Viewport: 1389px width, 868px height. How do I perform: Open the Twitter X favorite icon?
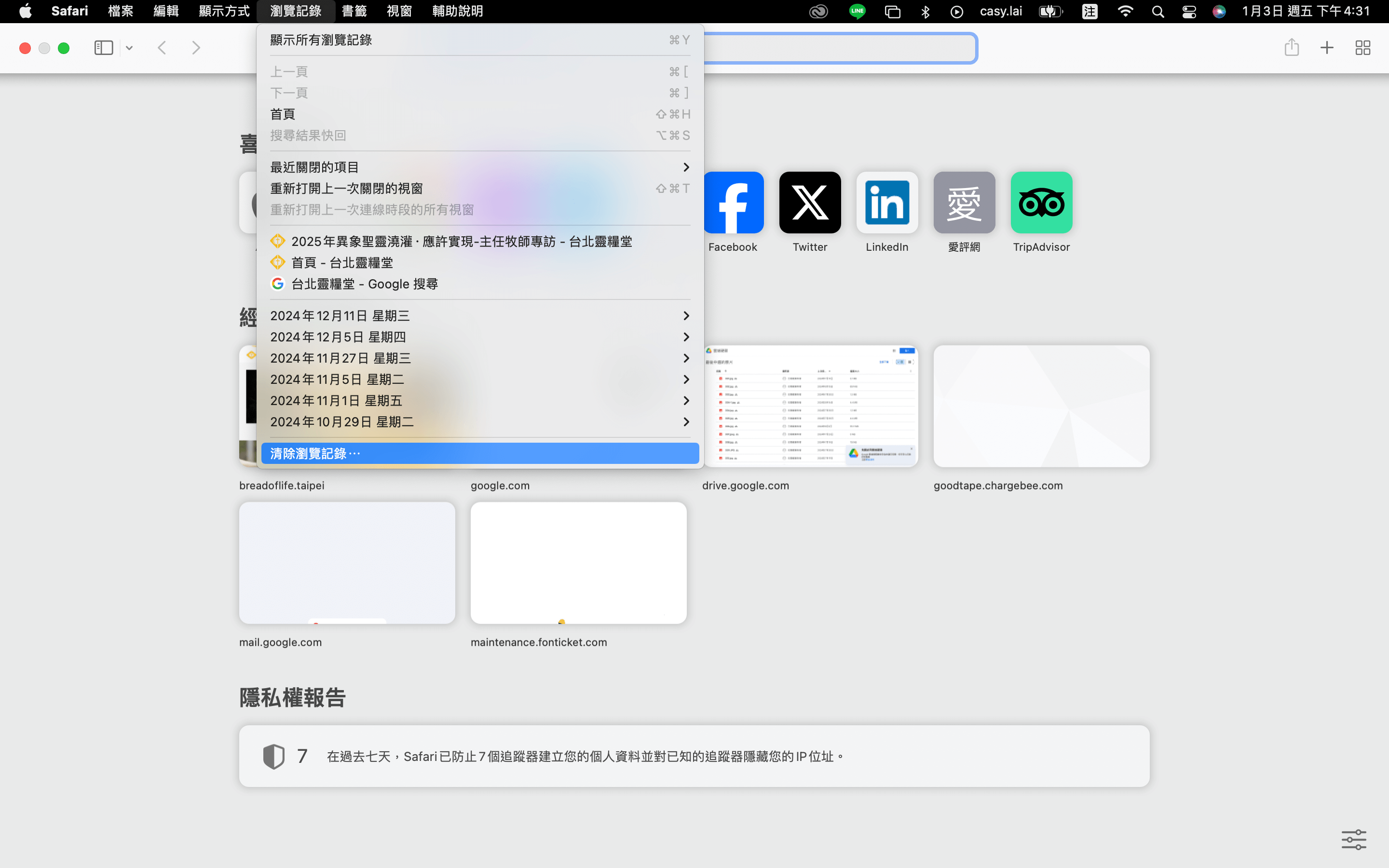[810, 203]
